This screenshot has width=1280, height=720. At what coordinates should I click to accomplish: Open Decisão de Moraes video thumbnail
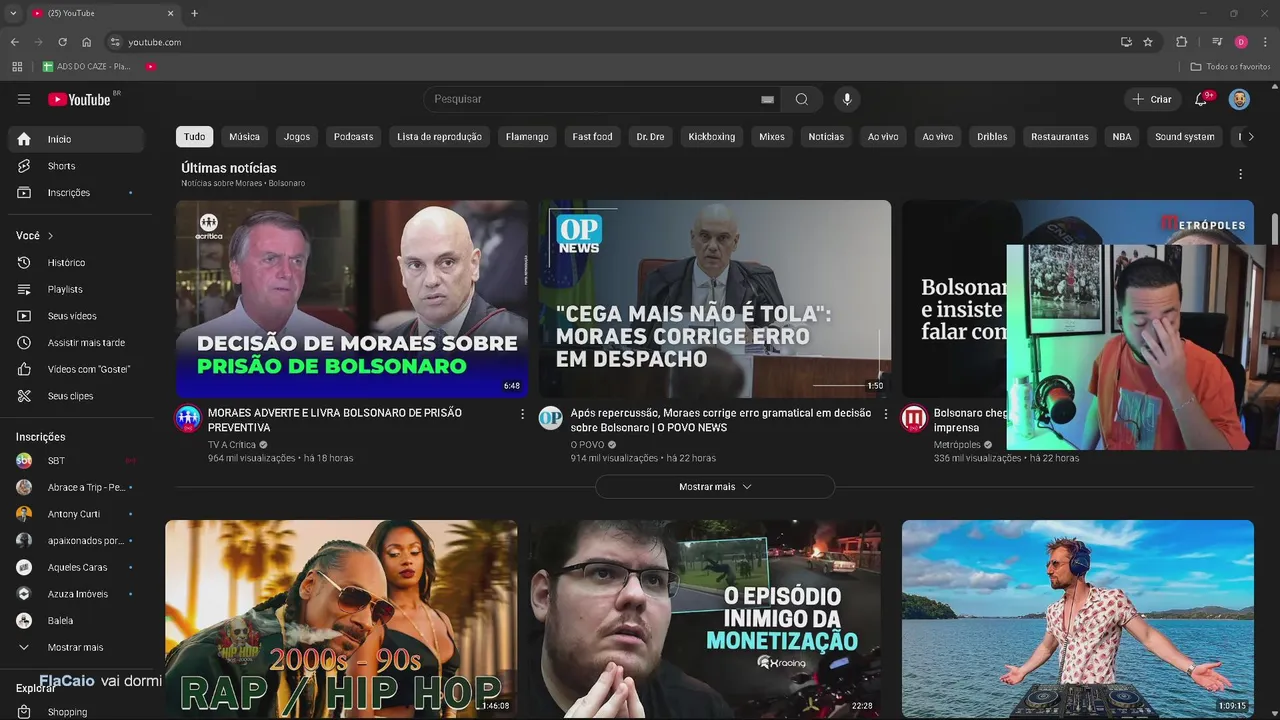pyautogui.click(x=352, y=299)
